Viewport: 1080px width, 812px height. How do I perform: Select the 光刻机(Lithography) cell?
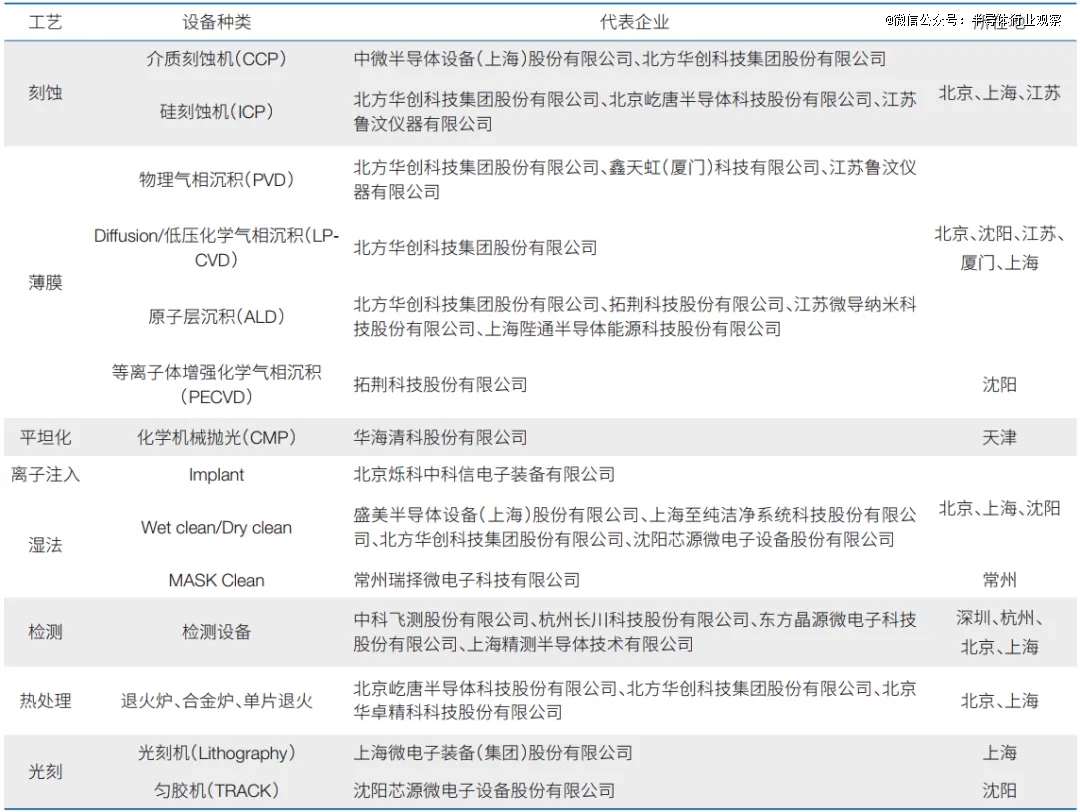coord(216,753)
